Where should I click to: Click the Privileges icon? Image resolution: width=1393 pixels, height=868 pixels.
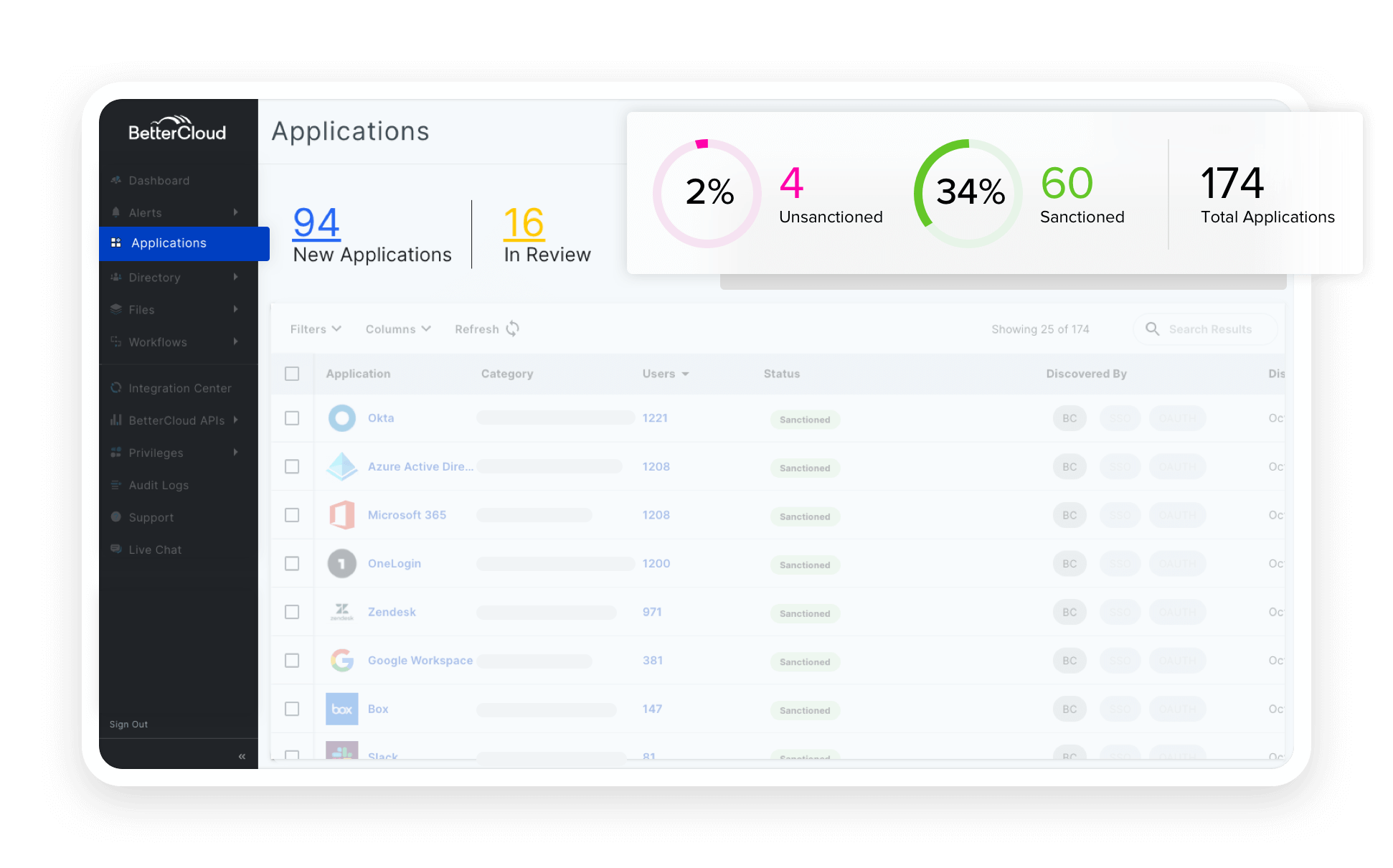coord(116,453)
